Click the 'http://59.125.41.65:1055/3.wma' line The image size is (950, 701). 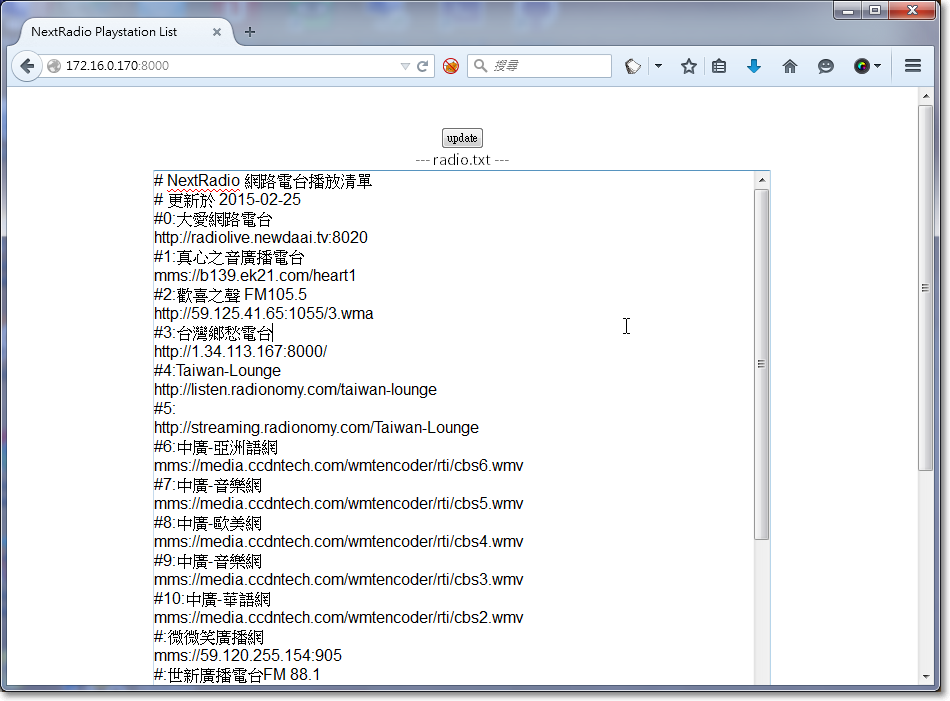click(264, 314)
